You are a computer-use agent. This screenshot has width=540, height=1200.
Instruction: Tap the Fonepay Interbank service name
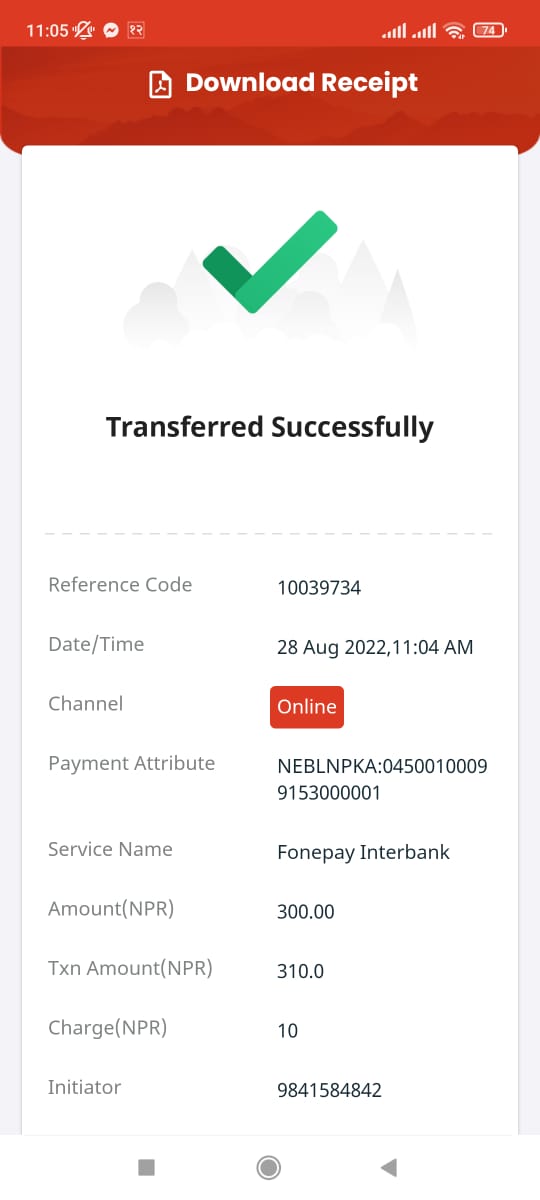coord(364,853)
